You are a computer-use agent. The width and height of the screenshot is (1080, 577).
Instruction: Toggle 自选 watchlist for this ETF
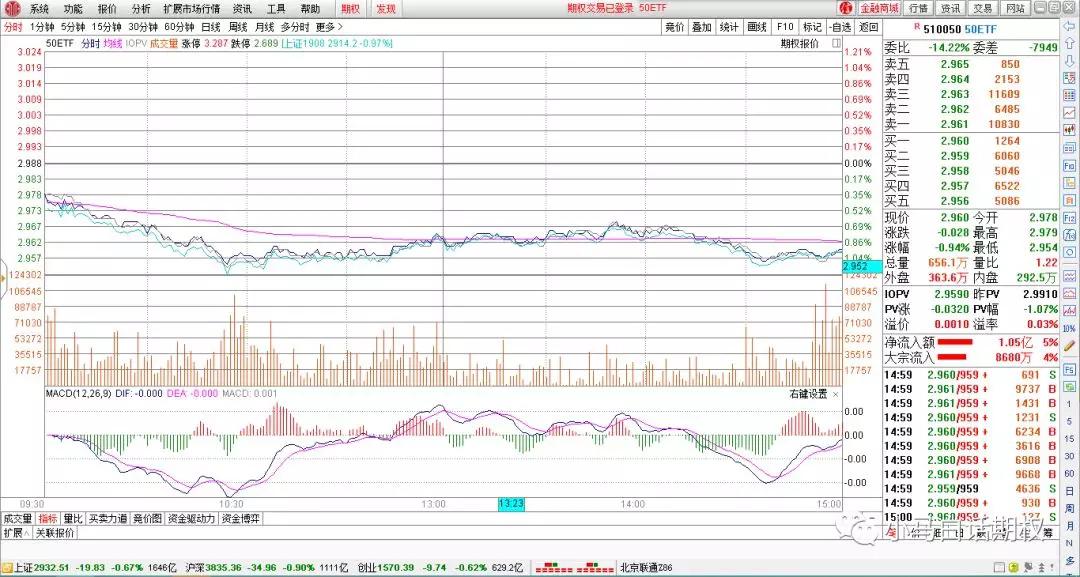pos(839,27)
